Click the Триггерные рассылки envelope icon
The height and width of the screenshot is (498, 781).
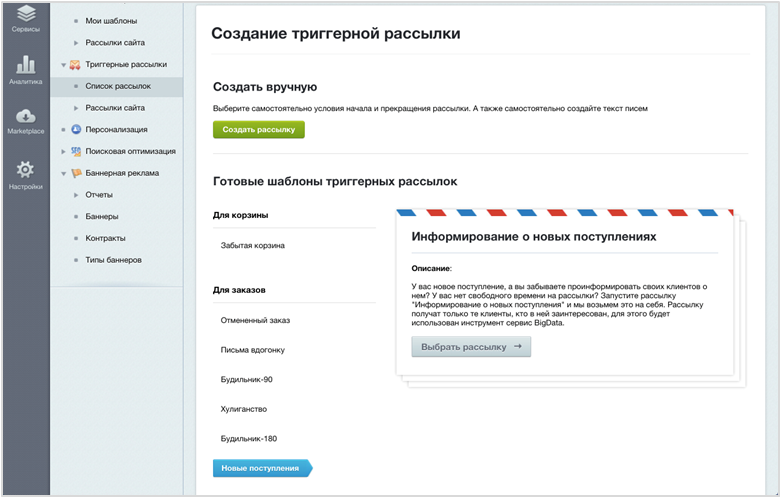click(75, 65)
